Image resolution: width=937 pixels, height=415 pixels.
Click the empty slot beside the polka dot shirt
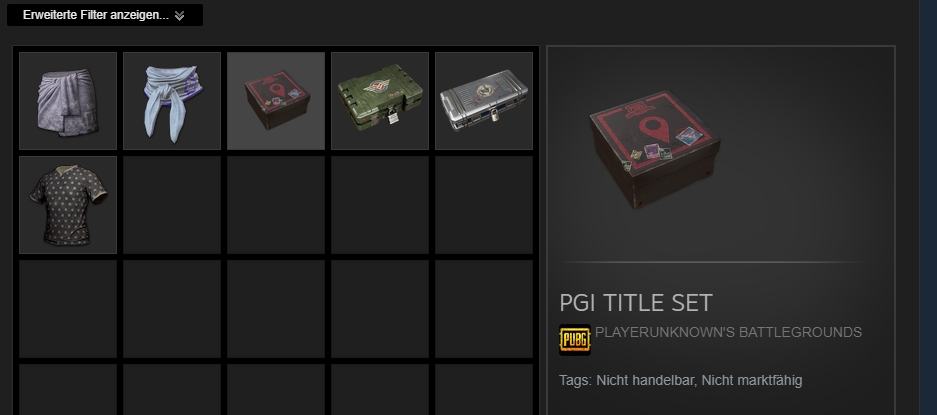[x=172, y=205]
